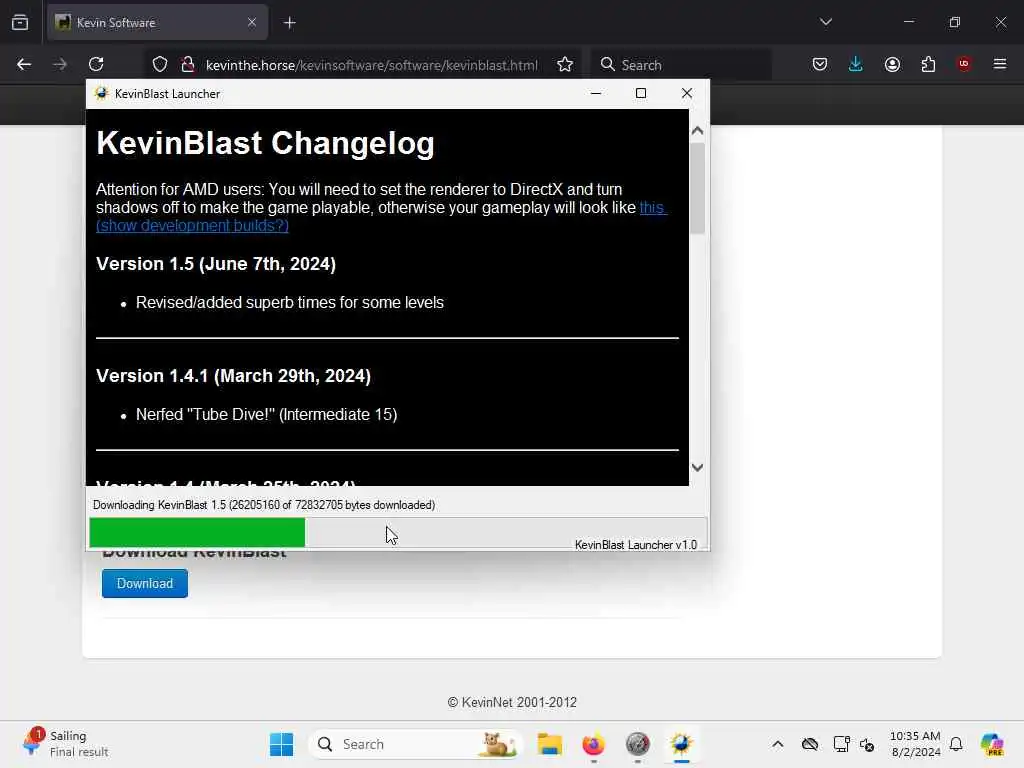Click the 'KevinBlast Changelog' title
The image size is (1024, 768).
[x=265, y=143]
